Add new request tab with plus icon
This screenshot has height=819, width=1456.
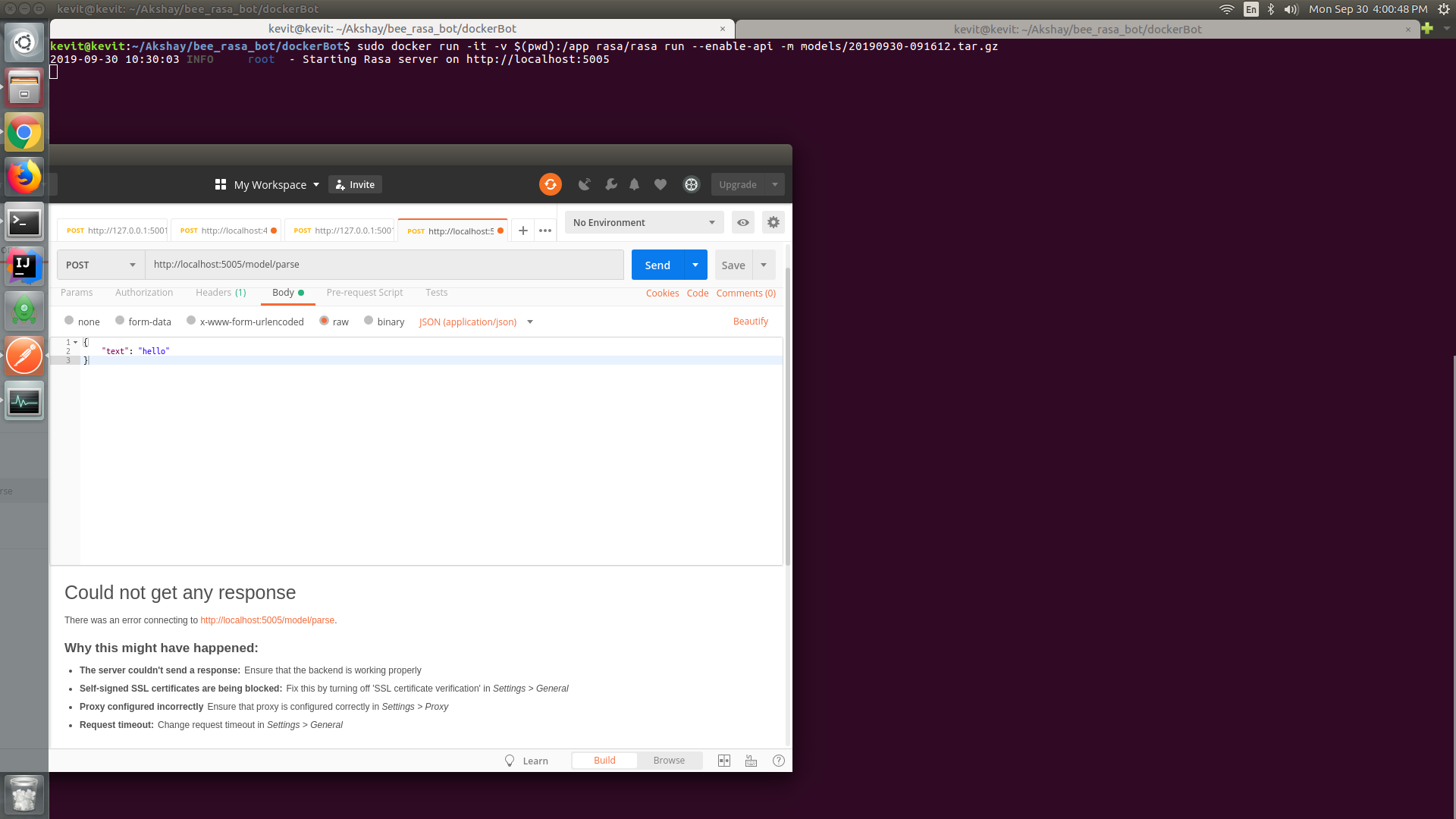point(523,231)
